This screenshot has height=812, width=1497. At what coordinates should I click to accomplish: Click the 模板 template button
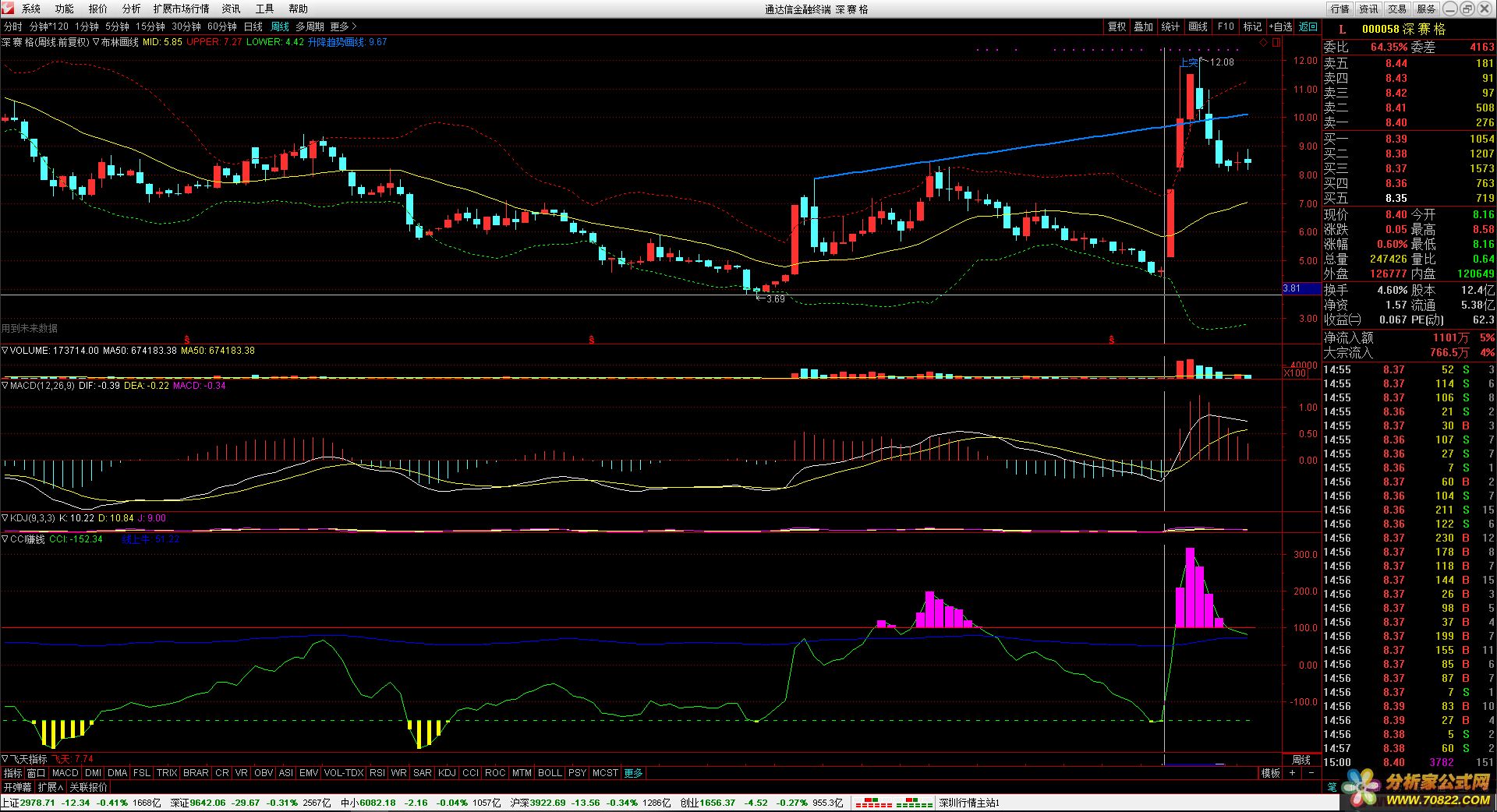click(x=1271, y=773)
